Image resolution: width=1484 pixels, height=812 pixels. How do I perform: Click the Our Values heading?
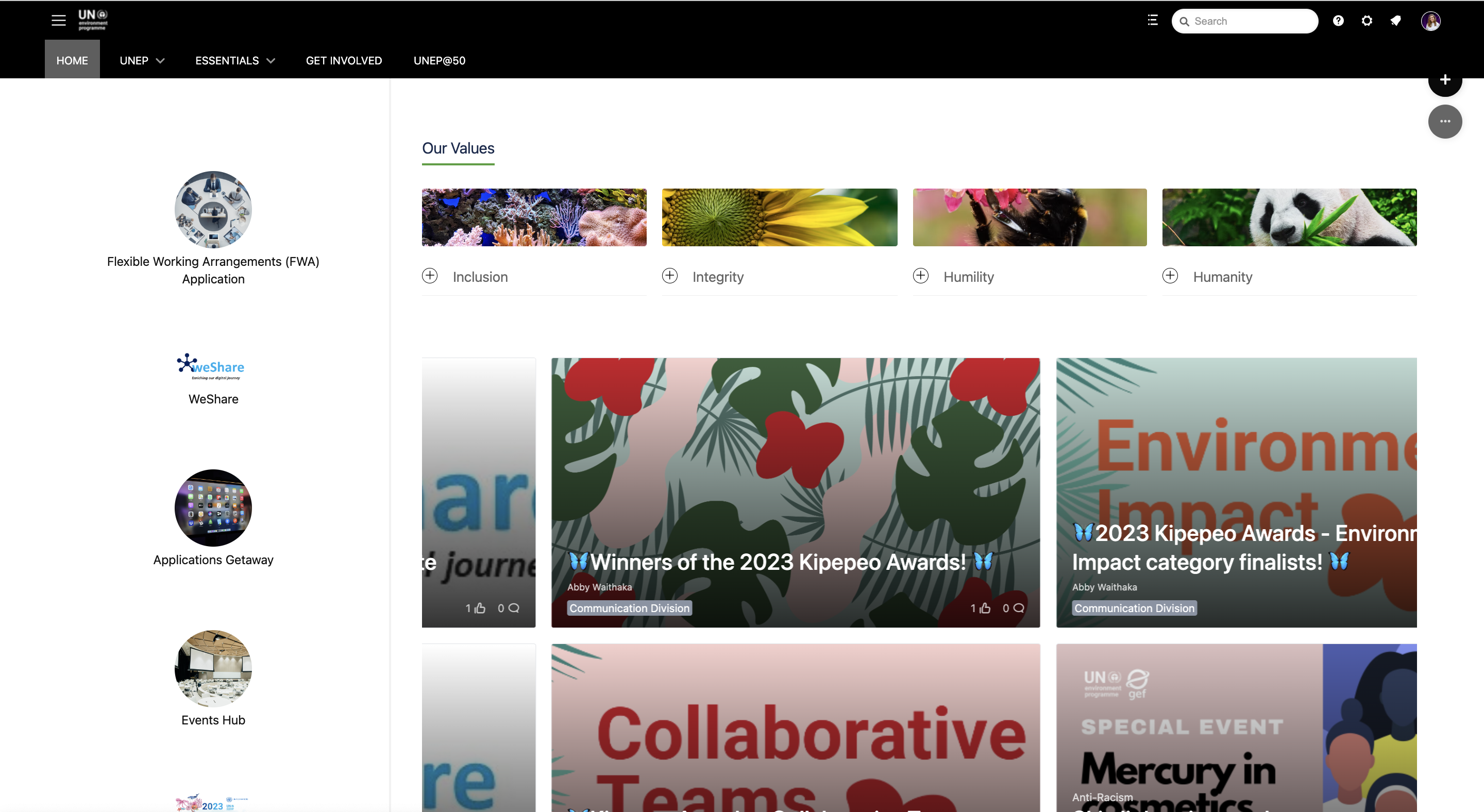(458, 148)
